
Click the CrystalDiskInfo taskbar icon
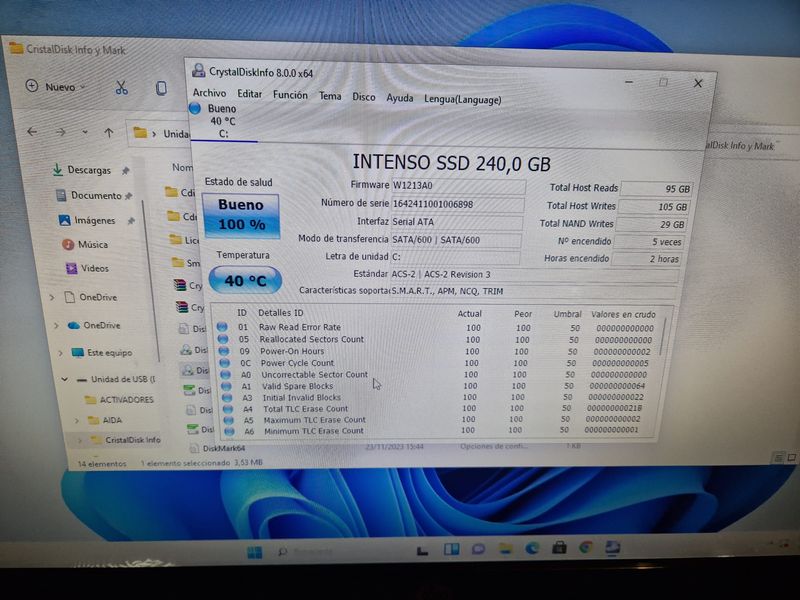click(x=613, y=547)
